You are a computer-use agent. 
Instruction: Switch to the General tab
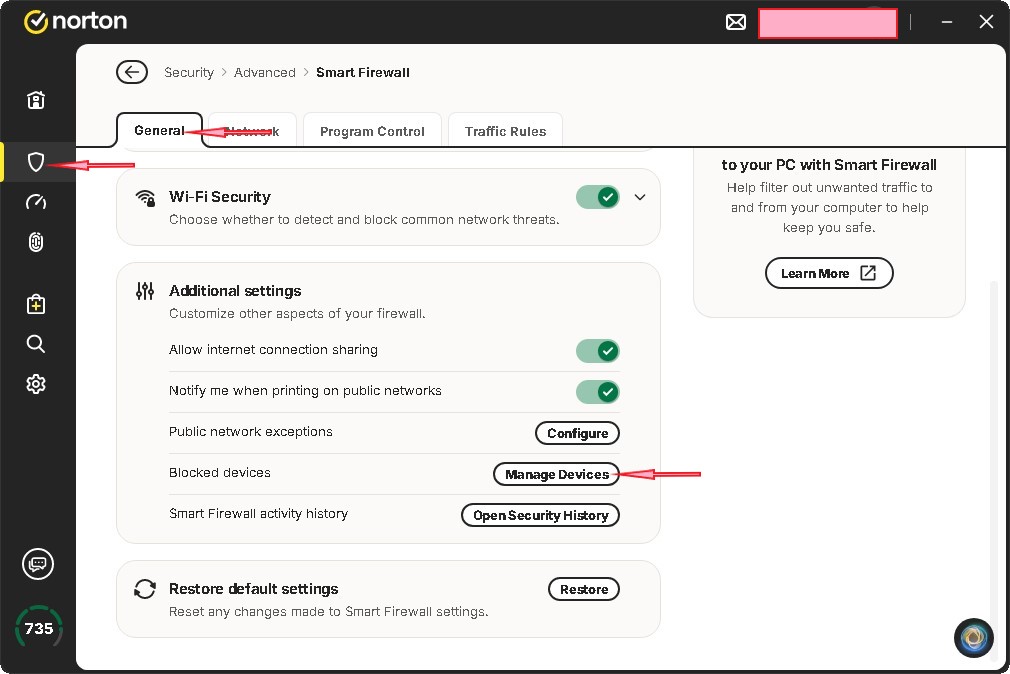[x=160, y=130]
